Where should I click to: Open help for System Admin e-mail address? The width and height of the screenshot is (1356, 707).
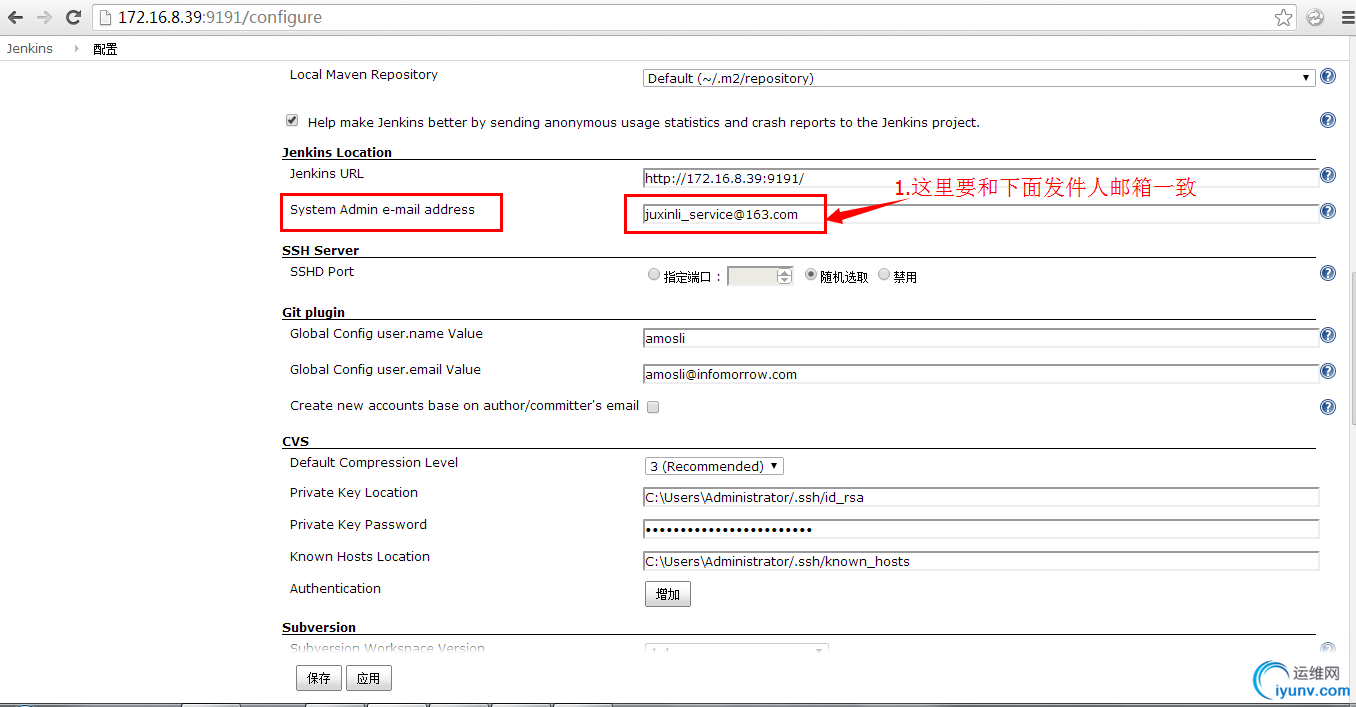tap(1328, 211)
